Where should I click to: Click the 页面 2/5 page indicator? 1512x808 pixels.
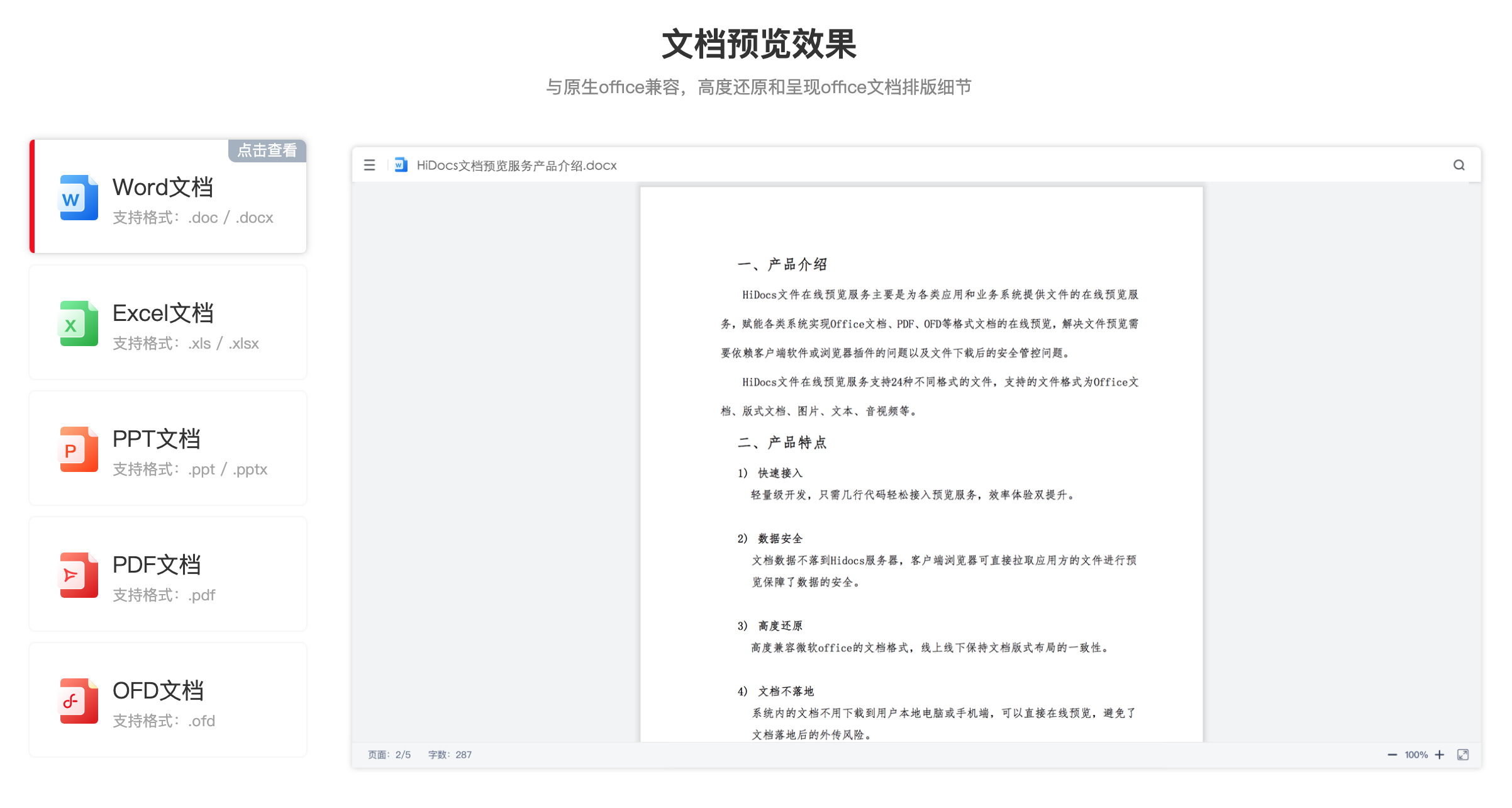point(389,754)
